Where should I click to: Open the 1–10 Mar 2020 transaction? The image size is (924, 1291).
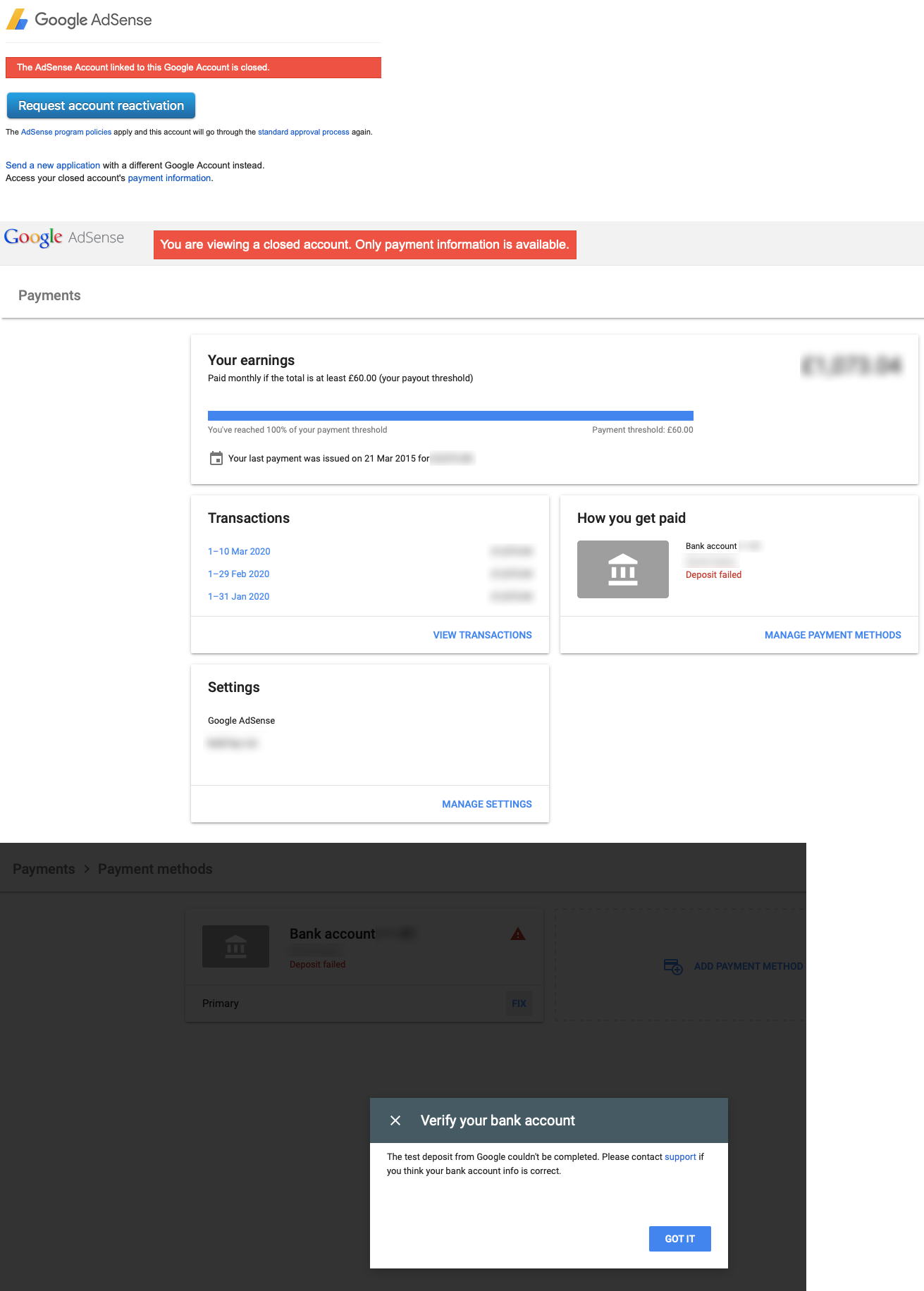tap(239, 552)
